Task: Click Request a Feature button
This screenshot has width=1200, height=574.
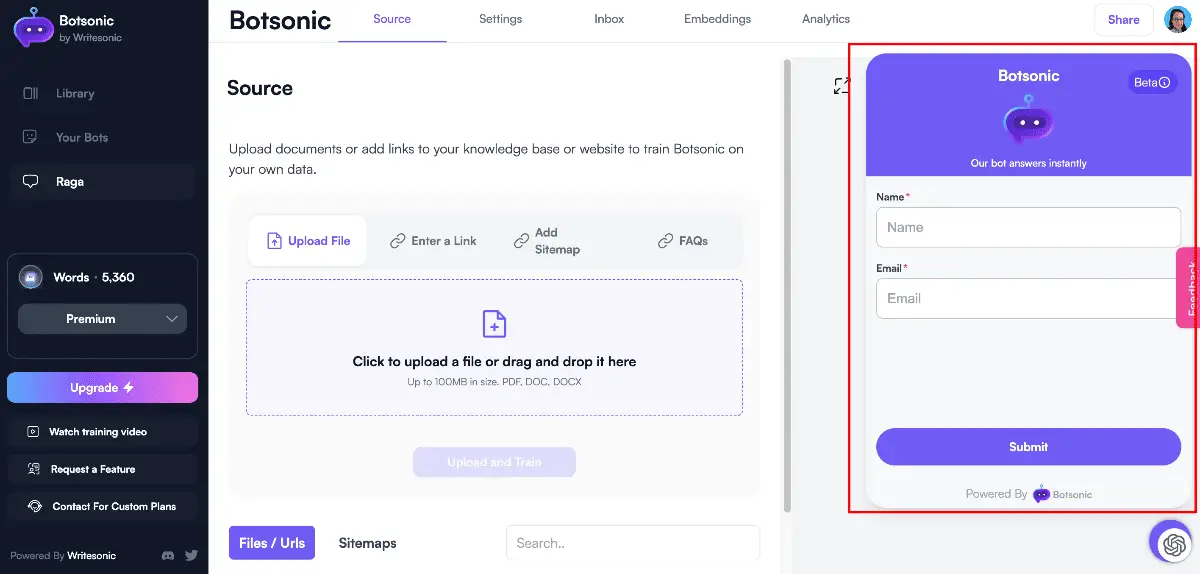Action: tap(102, 469)
